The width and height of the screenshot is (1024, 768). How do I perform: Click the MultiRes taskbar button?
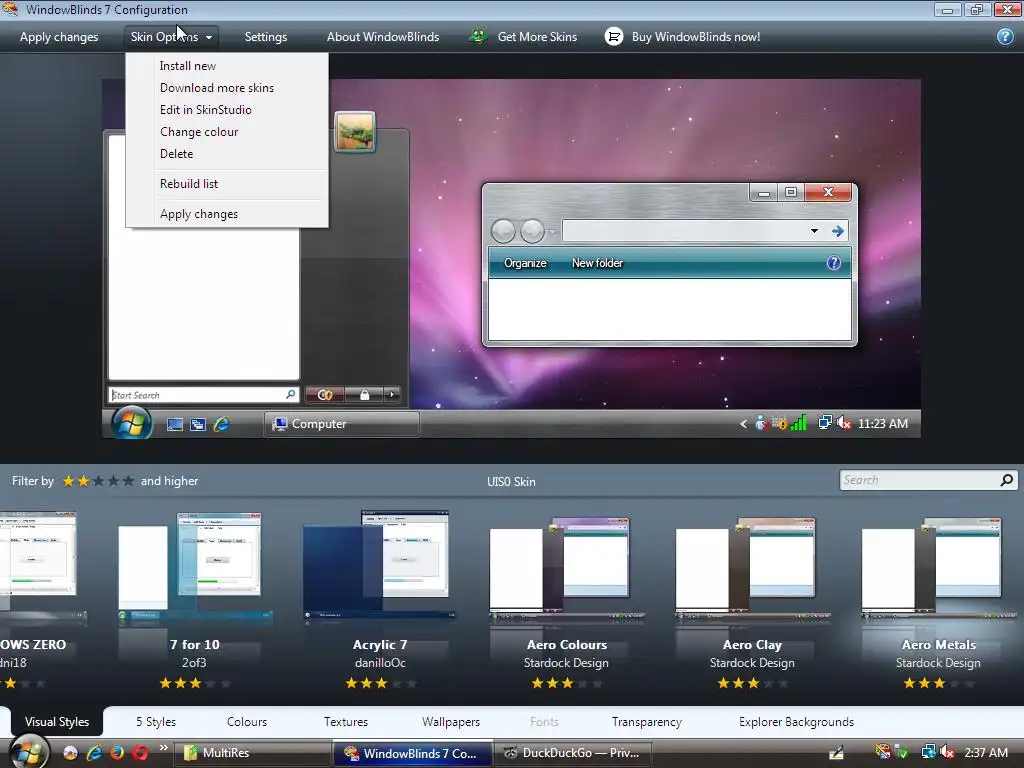coord(253,753)
